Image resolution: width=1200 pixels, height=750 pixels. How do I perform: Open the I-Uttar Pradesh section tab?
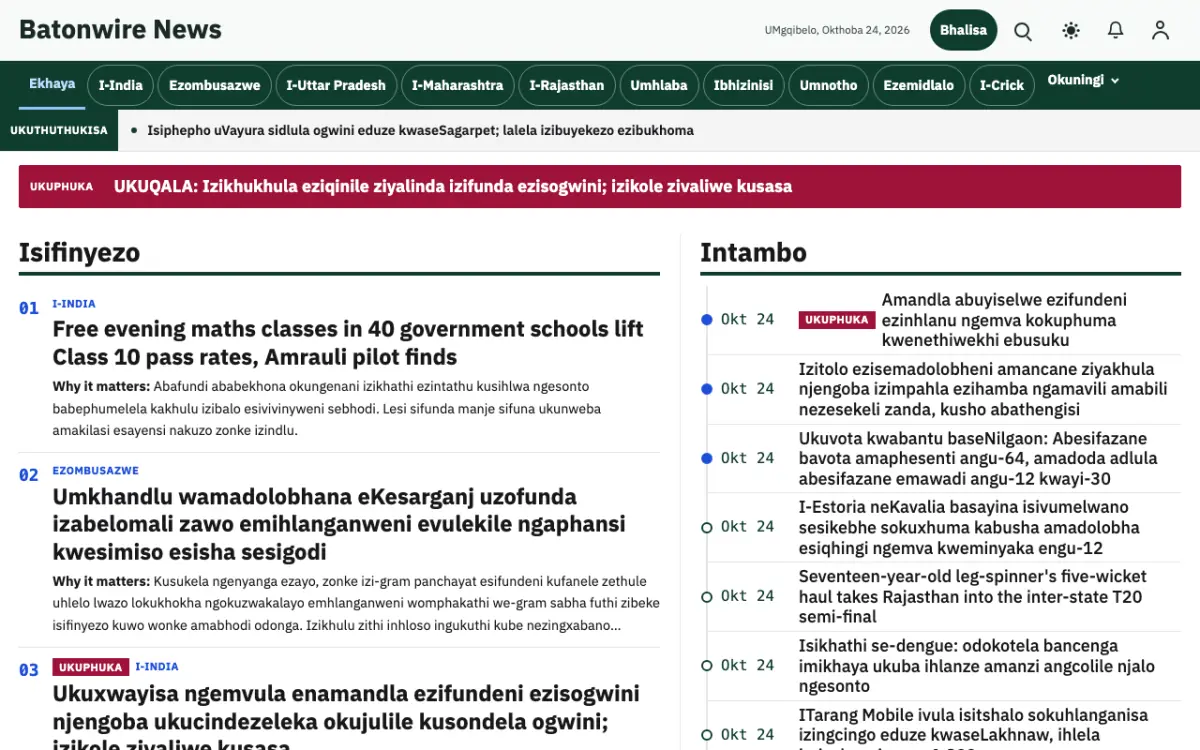[x=336, y=85]
